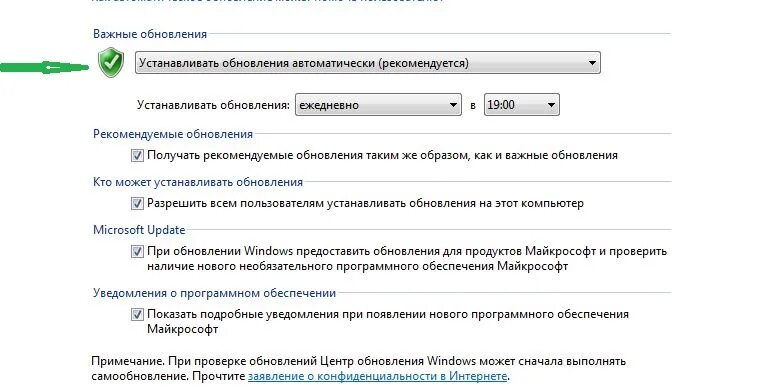Image resolution: width=765 pixels, height=391 pixels.
Task: Open the 'Устанавливать обновления автоматически' dropdown
Action: [367, 63]
